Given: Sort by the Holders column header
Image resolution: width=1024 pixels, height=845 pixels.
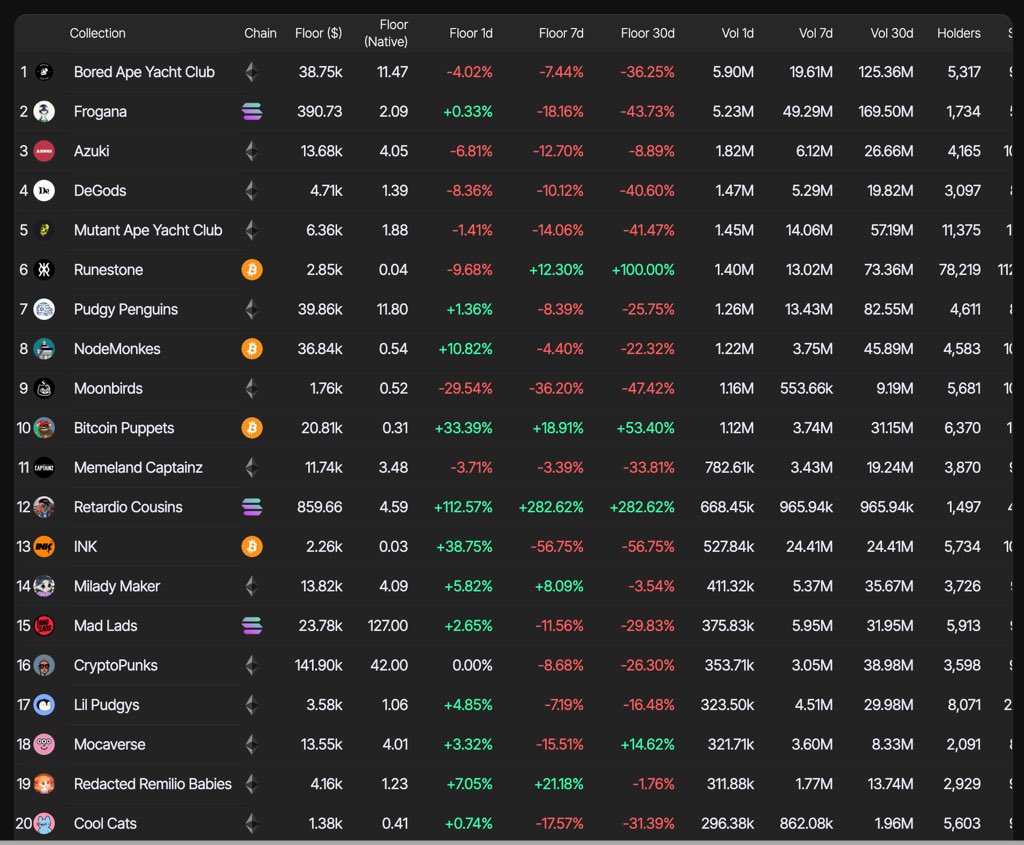Looking at the screenshot, I should [959, 33].
